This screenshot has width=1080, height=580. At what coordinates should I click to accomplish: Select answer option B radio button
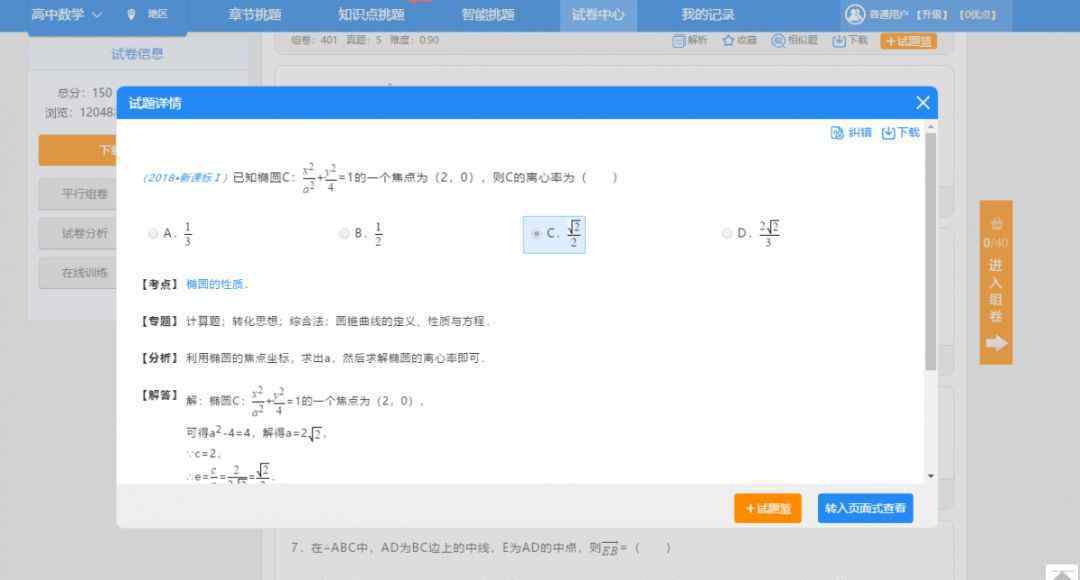(344, 234)
